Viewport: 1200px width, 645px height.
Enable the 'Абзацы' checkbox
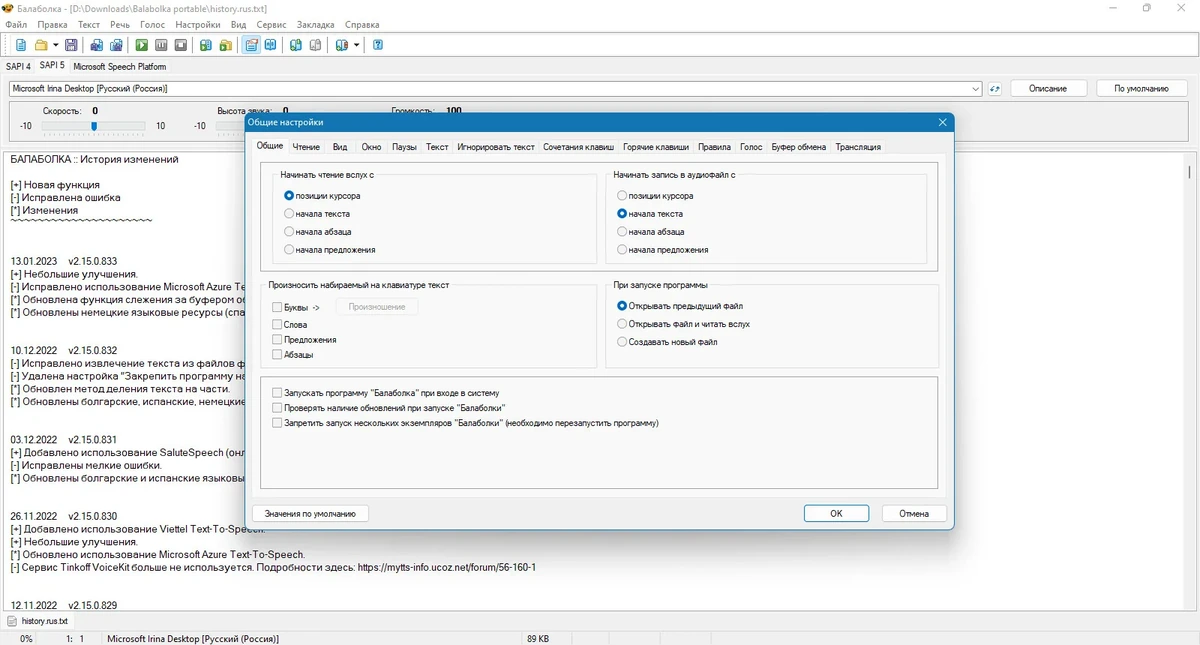tap(277, 355)
